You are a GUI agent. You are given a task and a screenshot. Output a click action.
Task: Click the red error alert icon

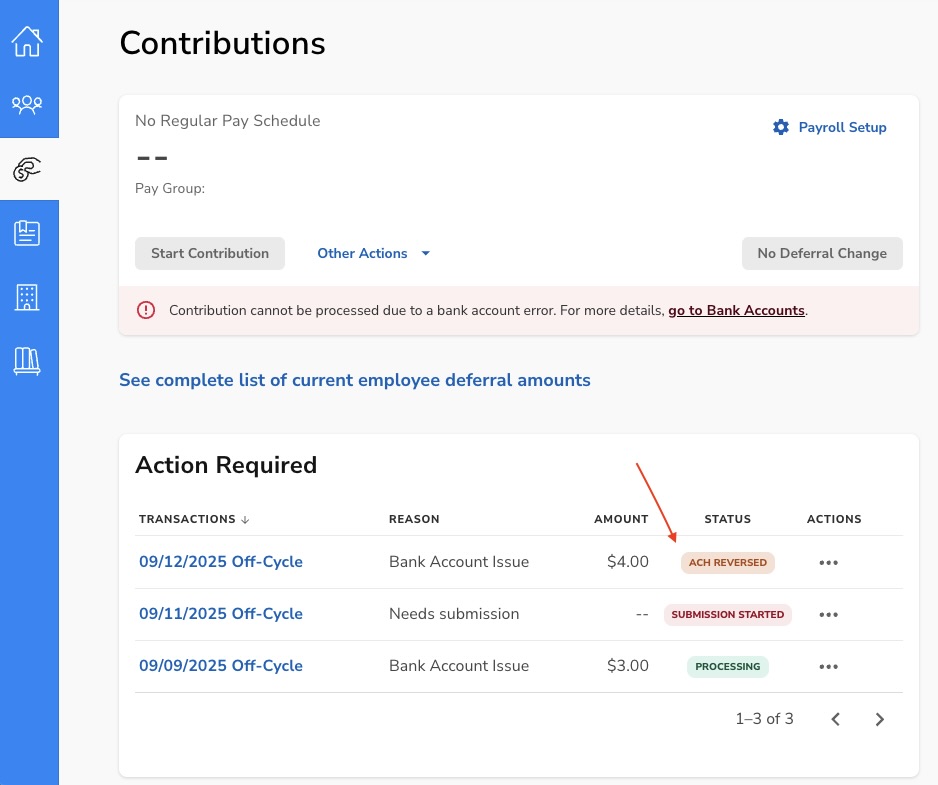tap(146, 310)
